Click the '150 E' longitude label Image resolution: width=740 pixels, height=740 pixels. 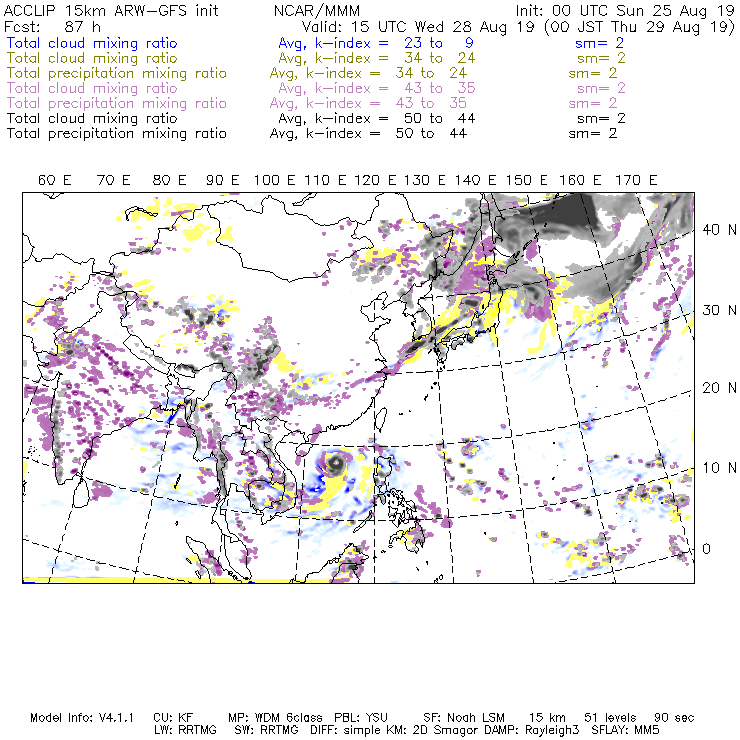click(x=527, y=180)
